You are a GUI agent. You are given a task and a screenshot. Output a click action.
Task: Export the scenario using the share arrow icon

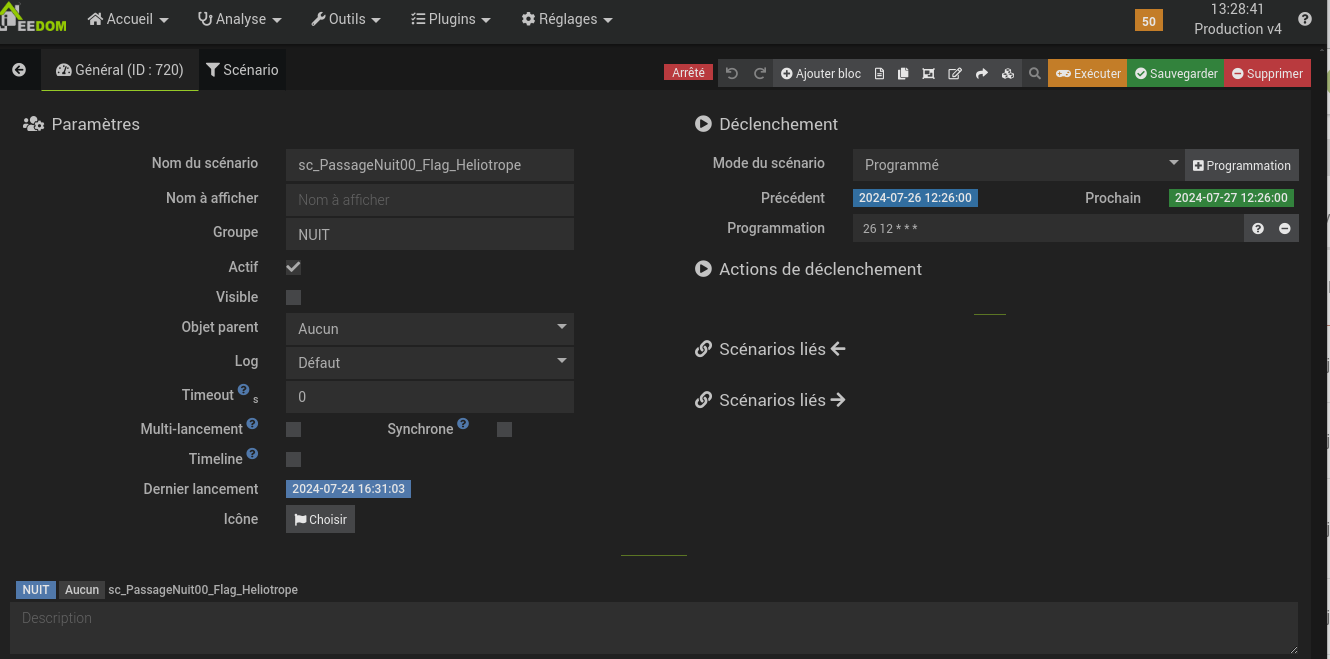pos(982,73)
